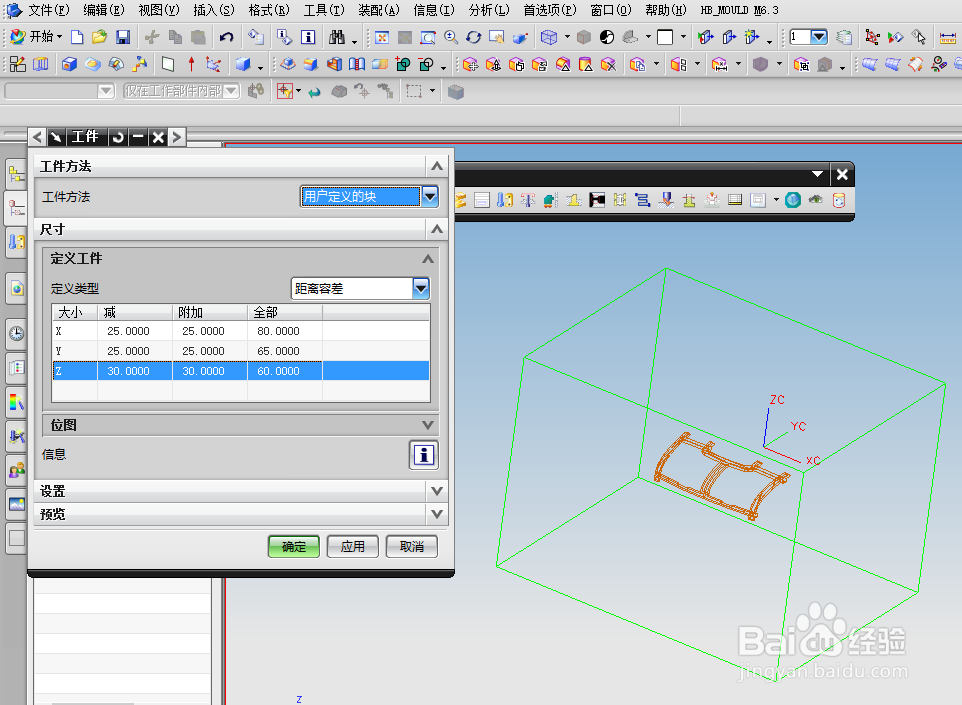
Task: Open the 工件方法 dropdown
Action: [430, 196]
